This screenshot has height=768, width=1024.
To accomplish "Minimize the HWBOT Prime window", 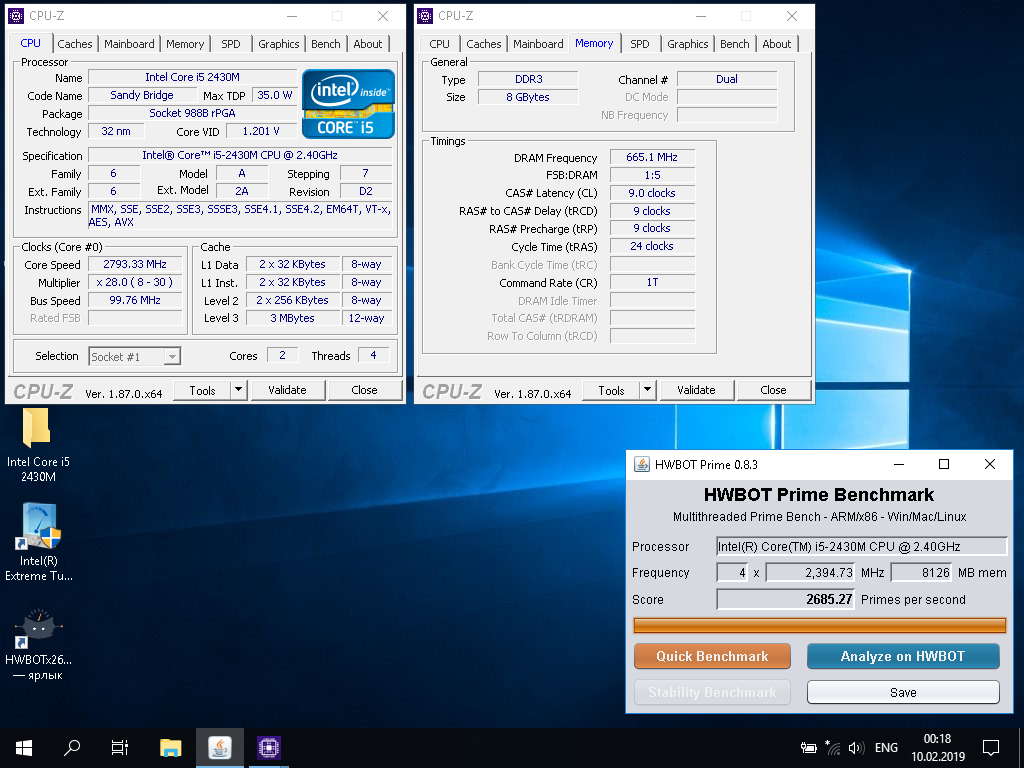I will point(899,464).
